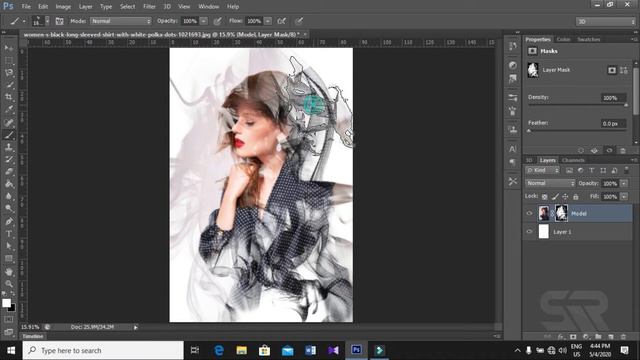Expand brush Flow slider arrow
The width and height of the screenshot is (640, 360).
[268, 21]
